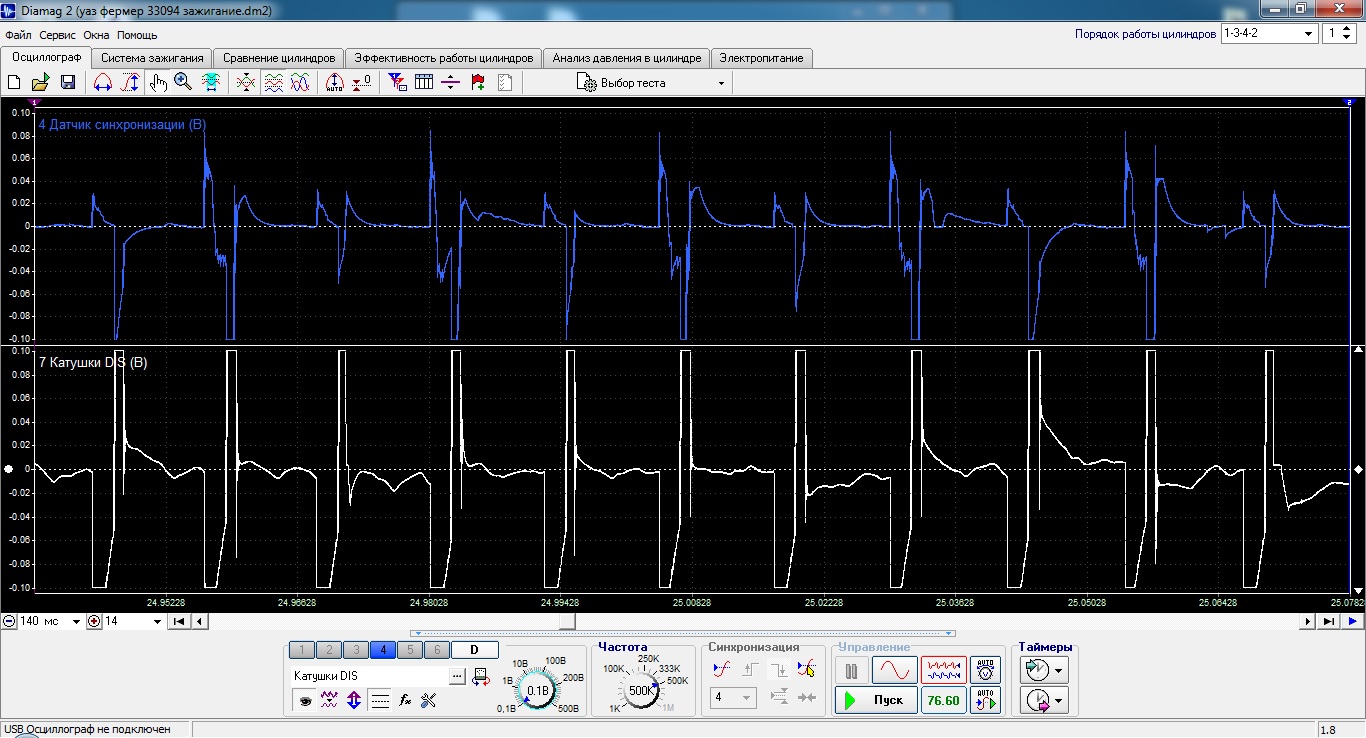The height and width of the screenshot is (738, 1366).
Task: Click the cyan signal stretch icon
Action: click(x=211, y=83)
